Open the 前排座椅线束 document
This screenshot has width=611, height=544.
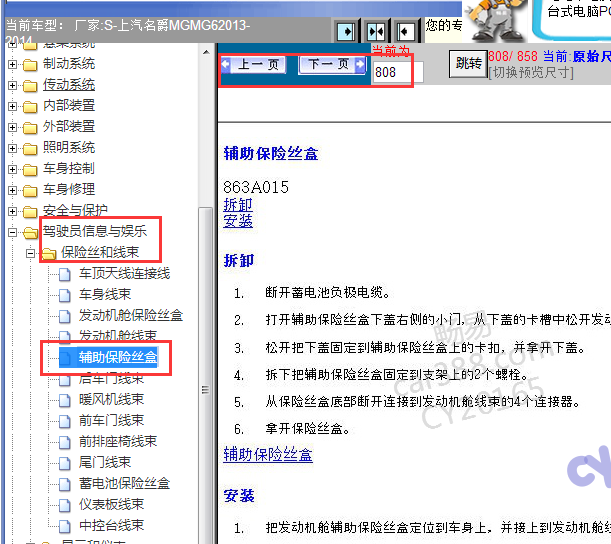pyautogui.click(x=118, y=442)
